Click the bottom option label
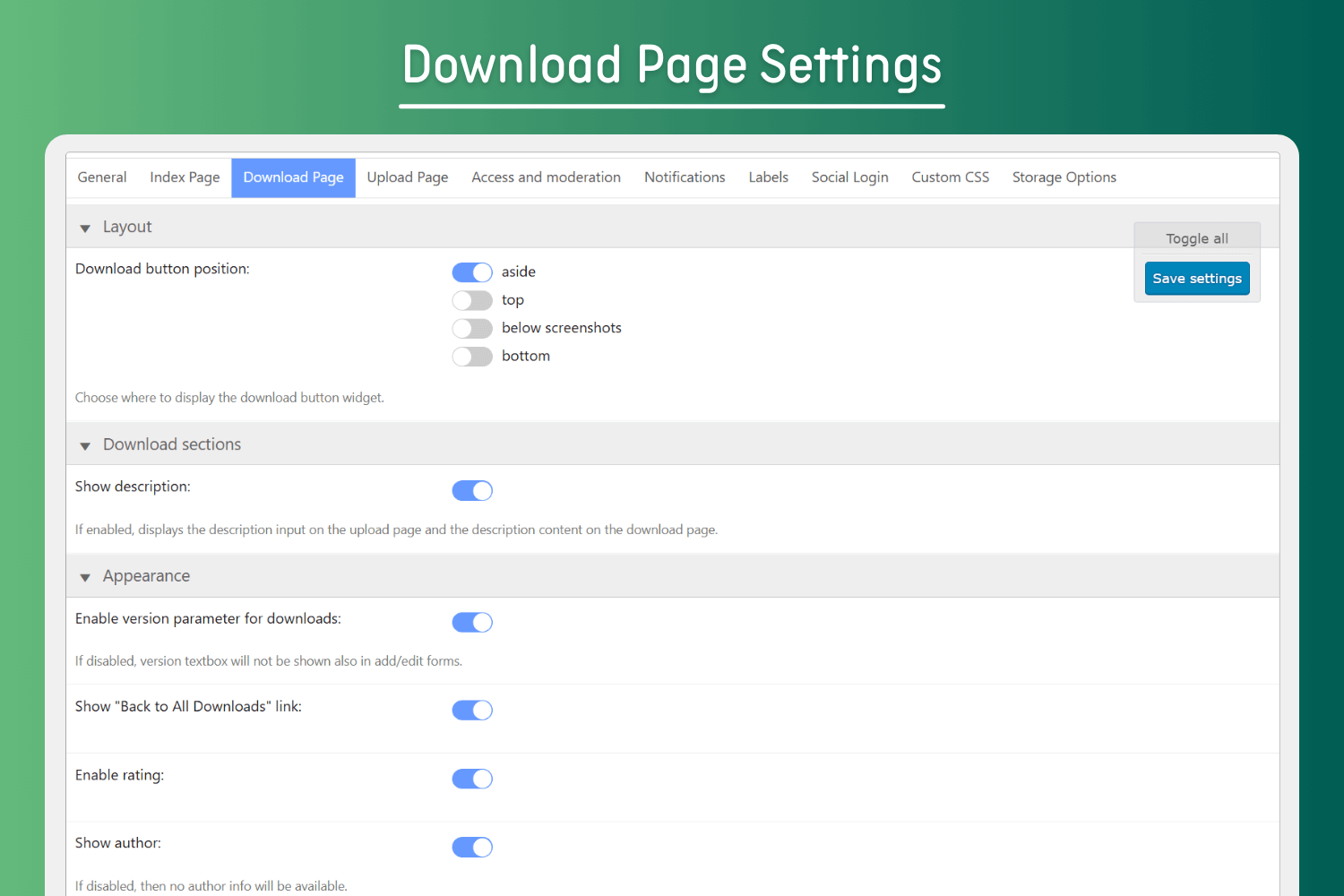Image resolution: width=1344 pixels, height=896 pixels. tap(526, 356)
